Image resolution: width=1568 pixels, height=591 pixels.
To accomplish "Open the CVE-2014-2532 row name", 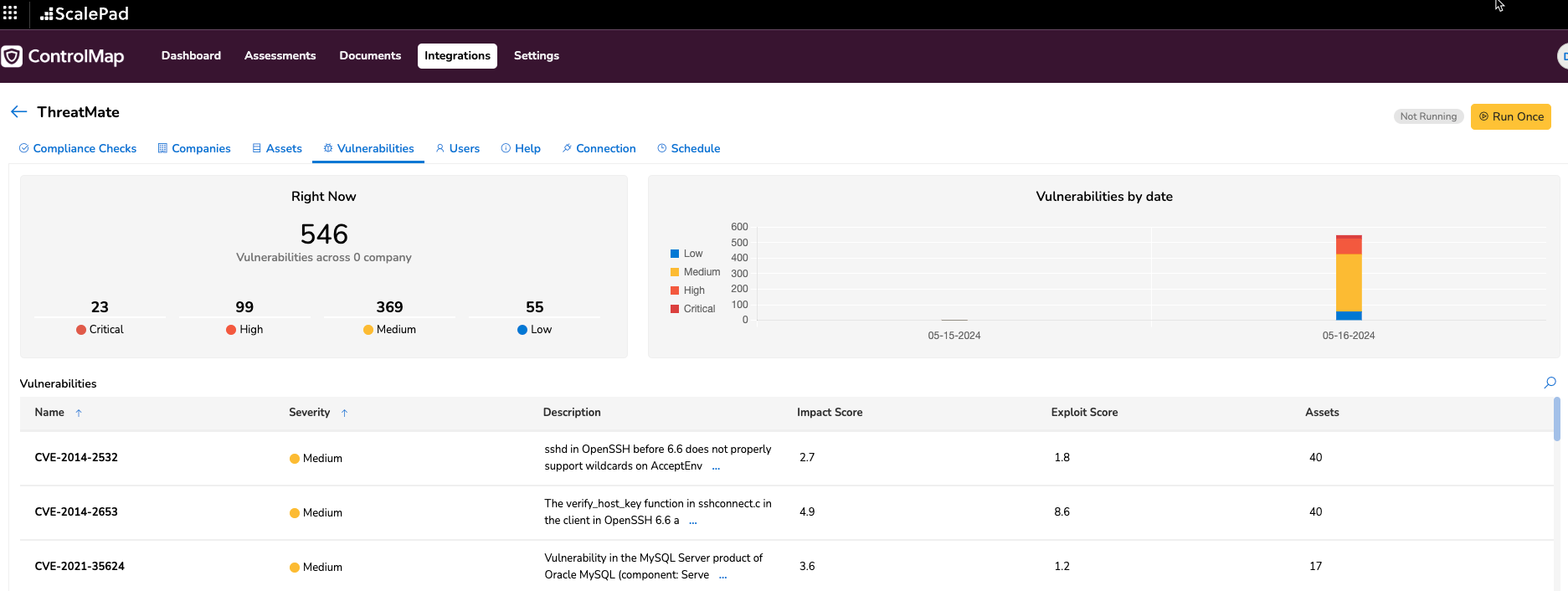I will coord(76,458).
